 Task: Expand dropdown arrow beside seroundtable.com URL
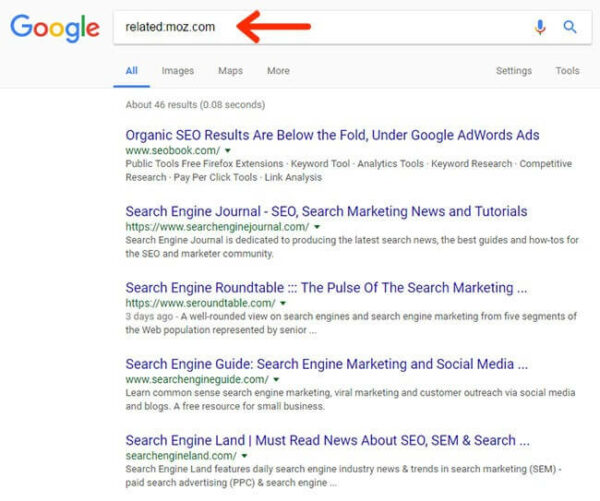pos(283,303)
